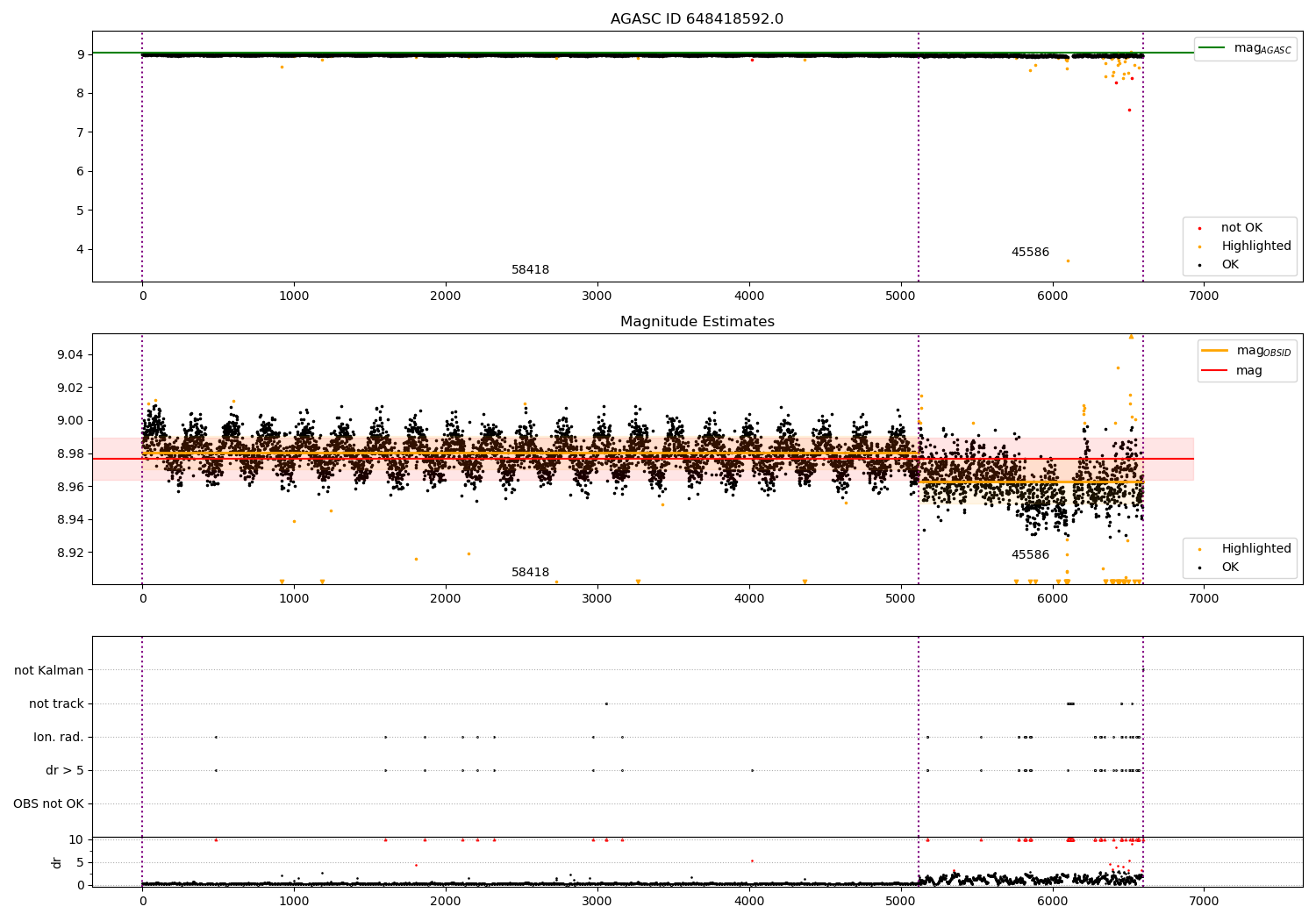Click y-axis tick "6" in top plot

[81, 172]
